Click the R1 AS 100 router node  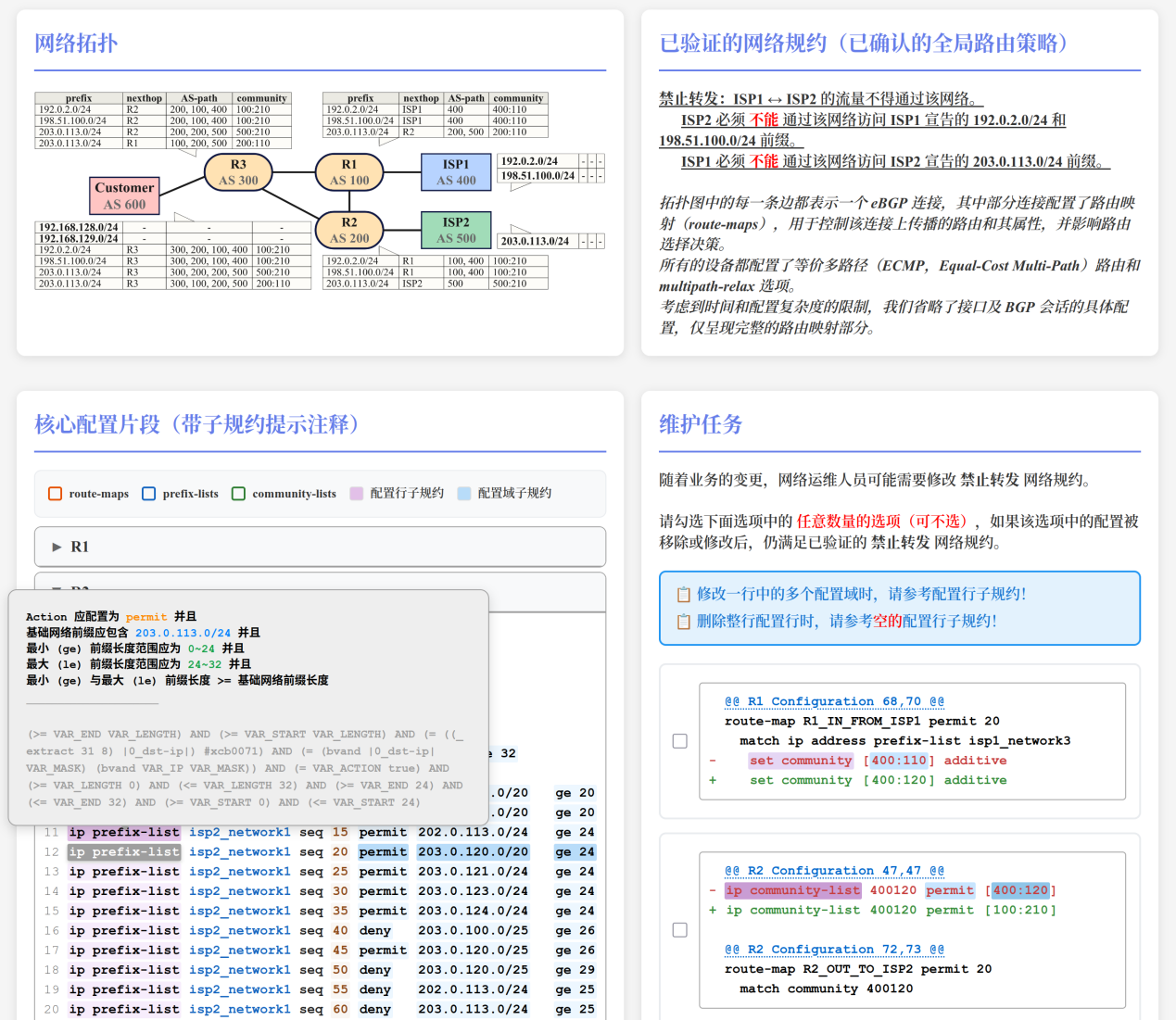[349, 172]
